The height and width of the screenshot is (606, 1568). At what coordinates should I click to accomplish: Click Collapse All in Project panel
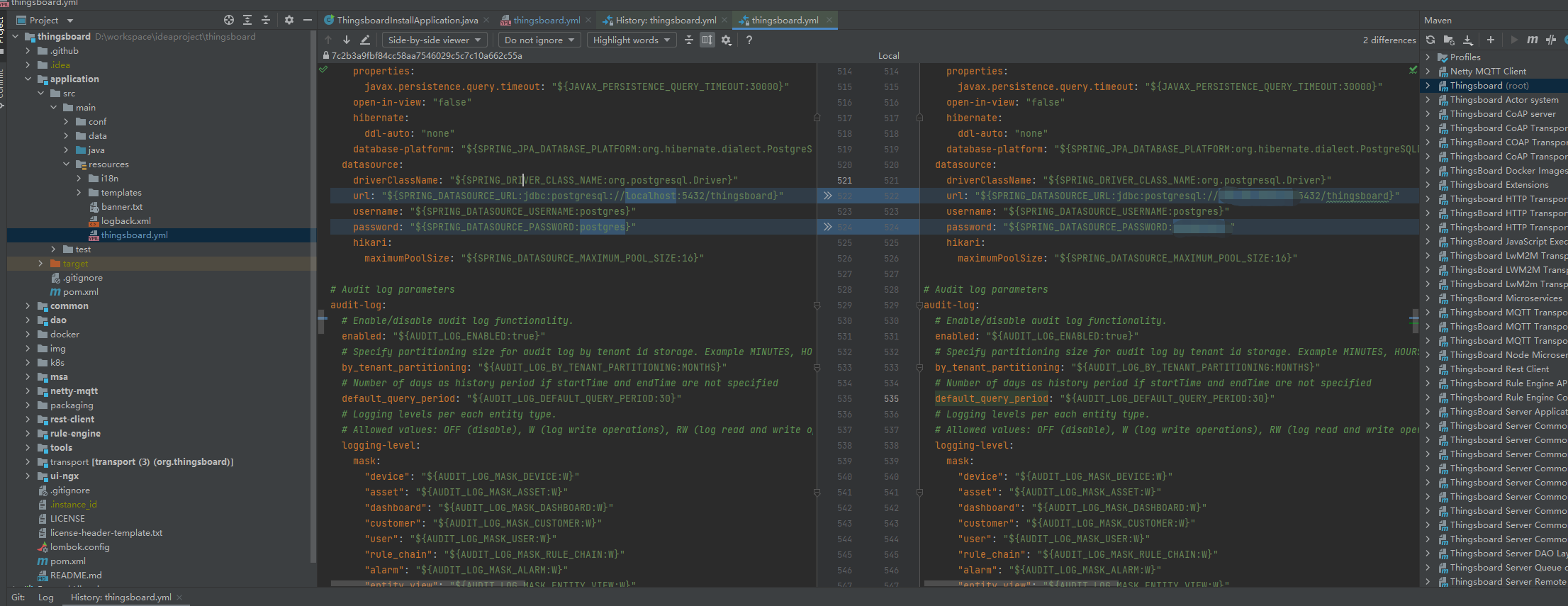tap(266, 20)
